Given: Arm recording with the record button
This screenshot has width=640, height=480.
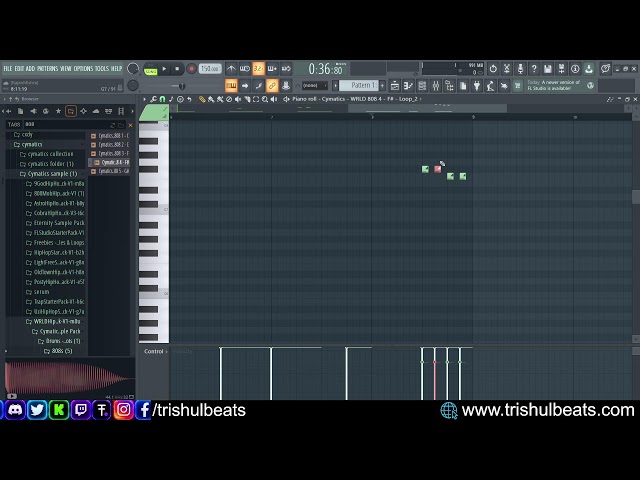Looking at the screenshot, I should pyautogui.click(x=191, y=69).
